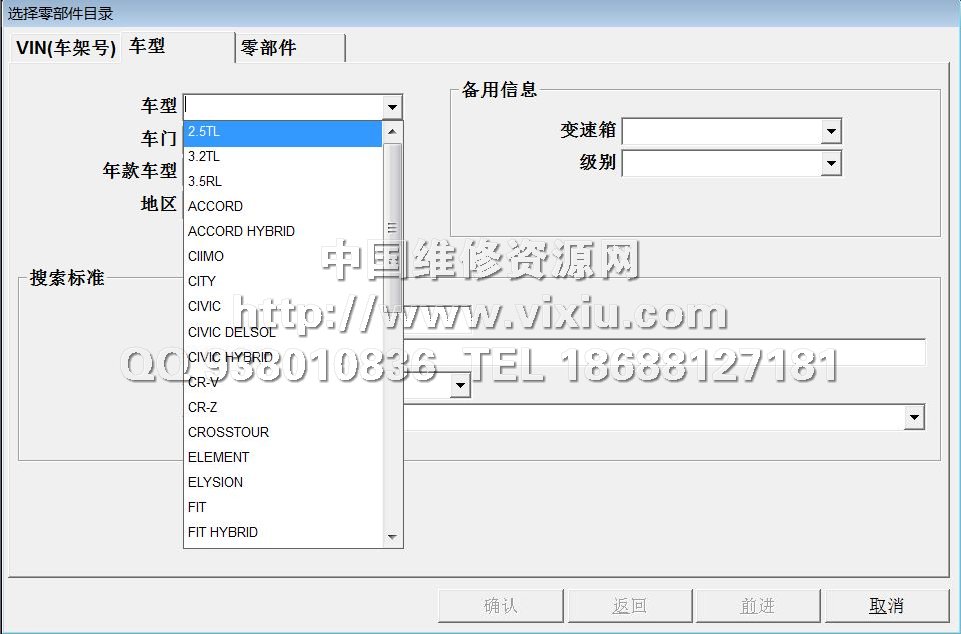Switch to the VIN(车架号) tab
The width and height of the screenshot is (961, 634).
click(66, 48)
